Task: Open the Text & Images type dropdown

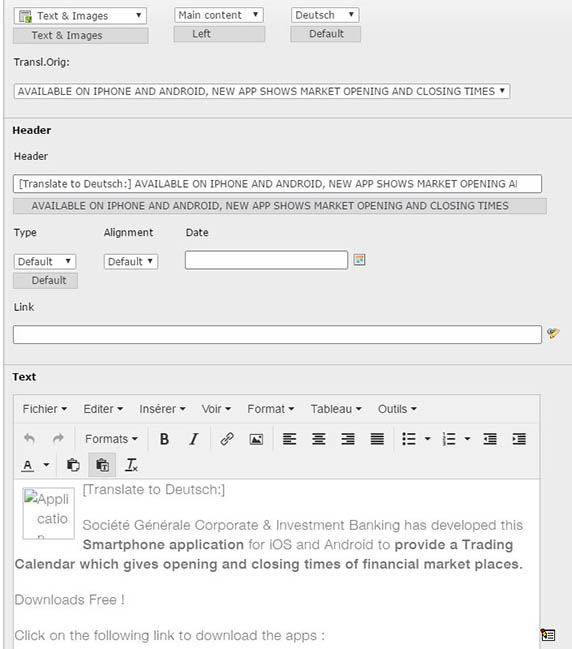Action: pyautogui.click(x=80, y=16)
